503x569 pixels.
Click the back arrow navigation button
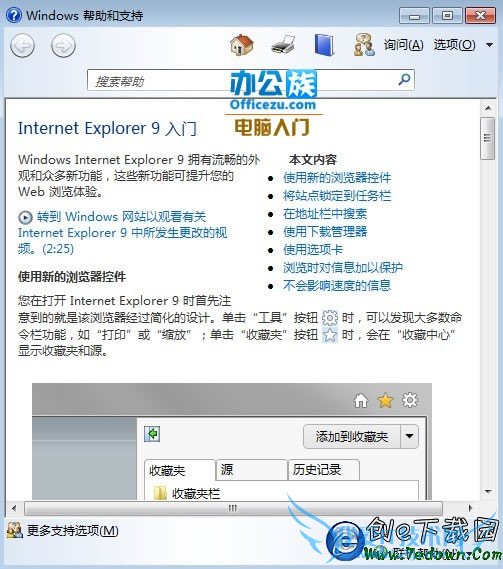click(x=23, y=46)
